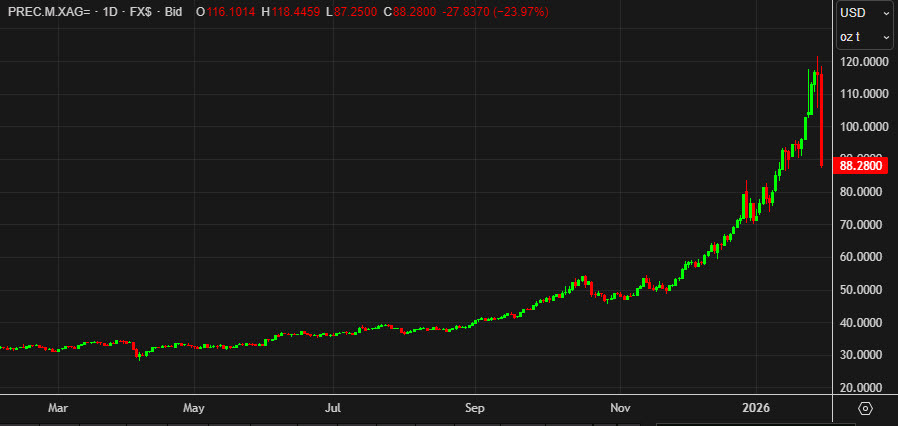The width and height of the screenshot is (898, 426).
Task: Click the May label on time axis
Action: (x=194, y=408)
